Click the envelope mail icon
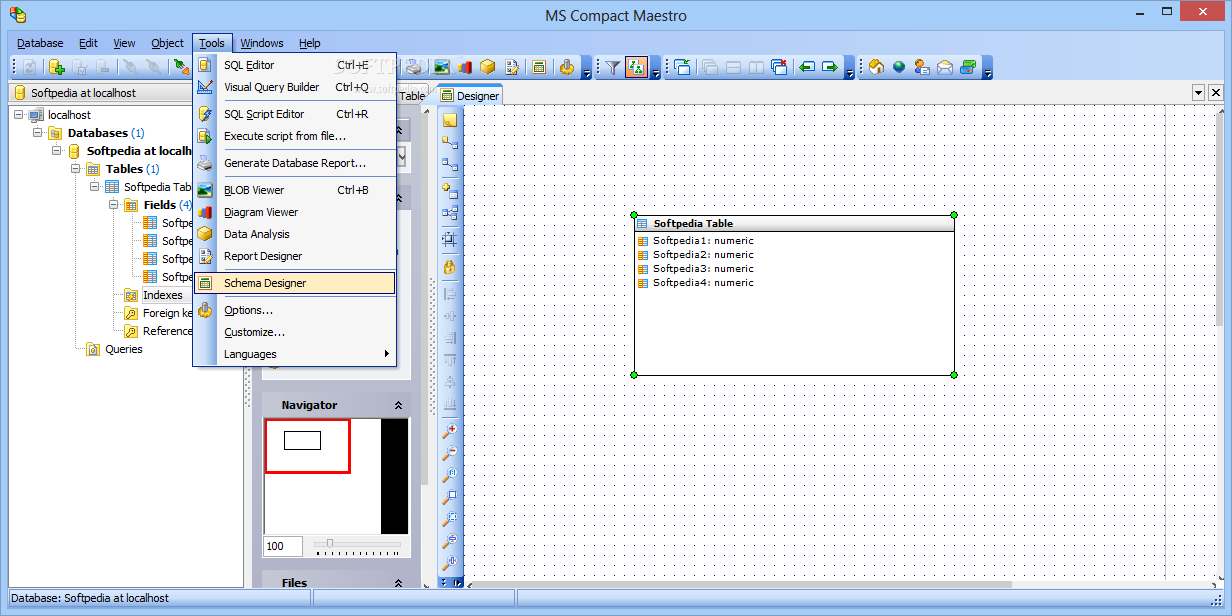1232x616 pixels. coord(945,67)
